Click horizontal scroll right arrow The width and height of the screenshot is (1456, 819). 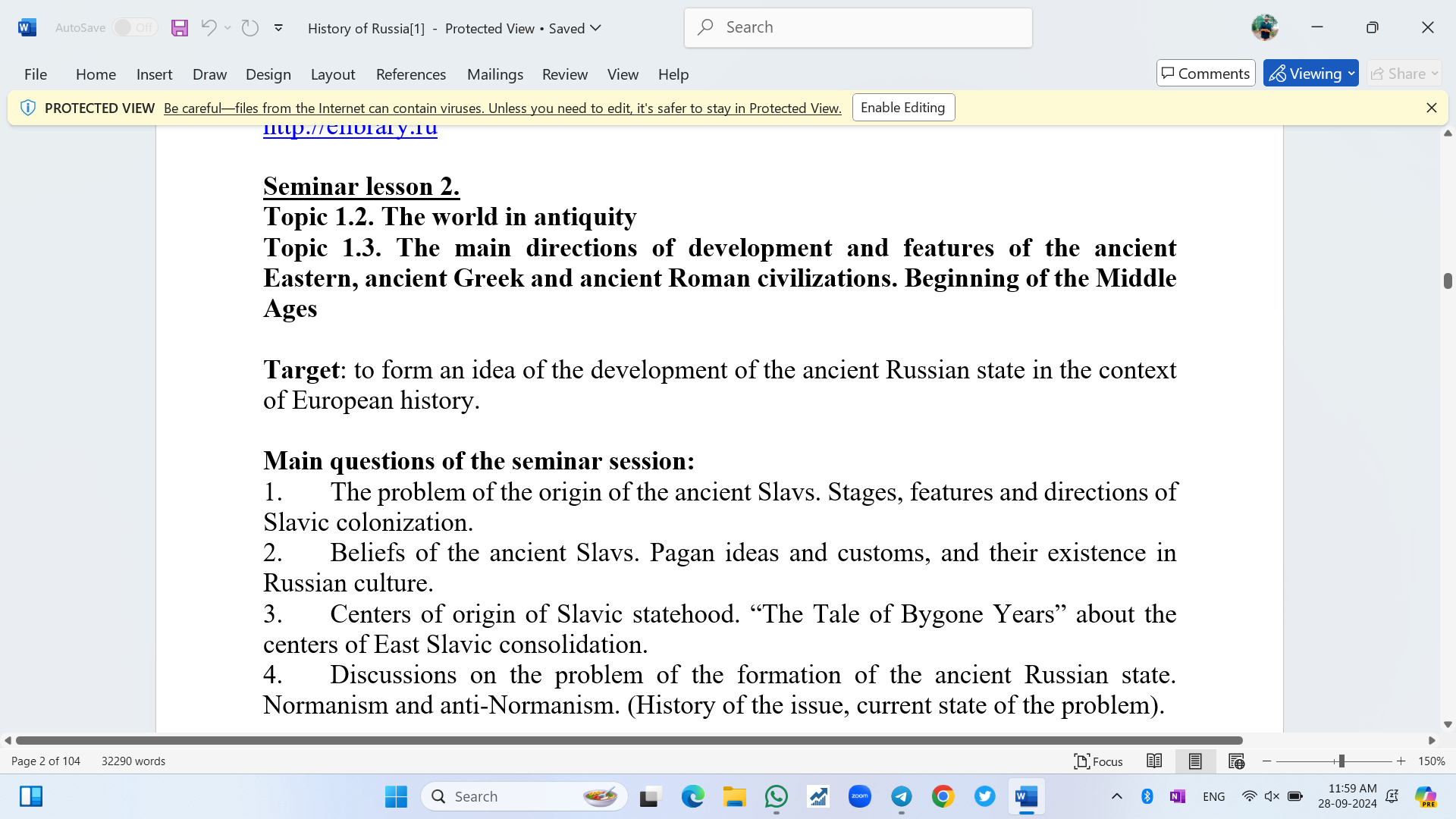click(1432, 740)
